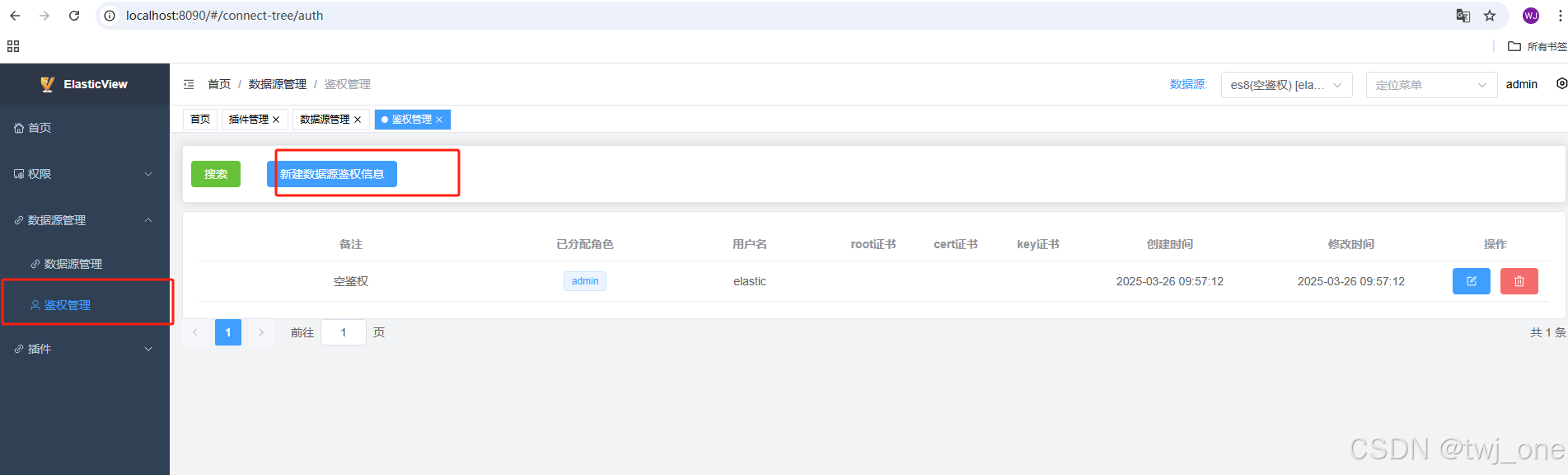1568x475 pixels.
Task: Click the 已分配角色 column header
Action: click(x=585, y=244)
